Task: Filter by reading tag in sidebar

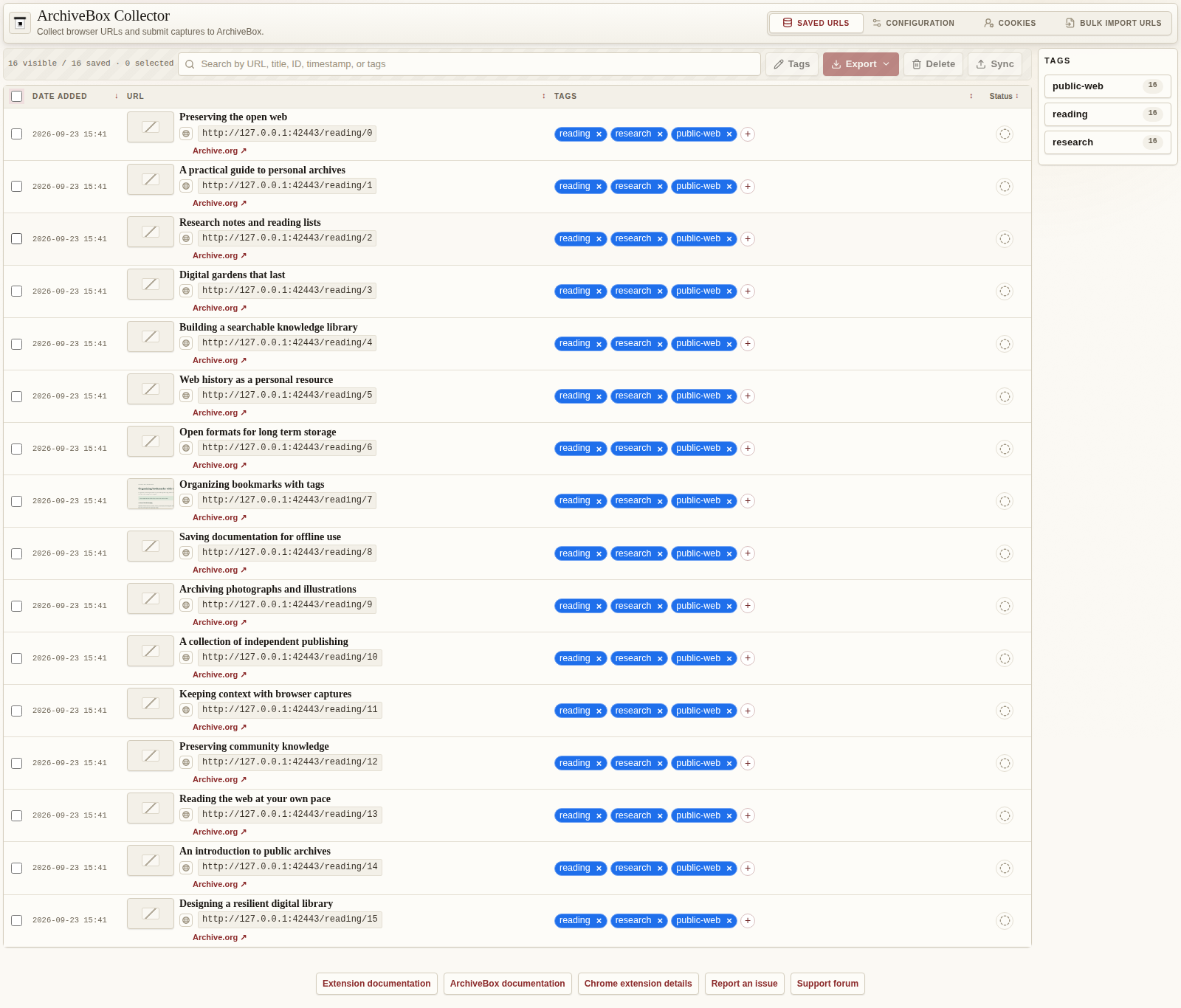Action: 1107,114
